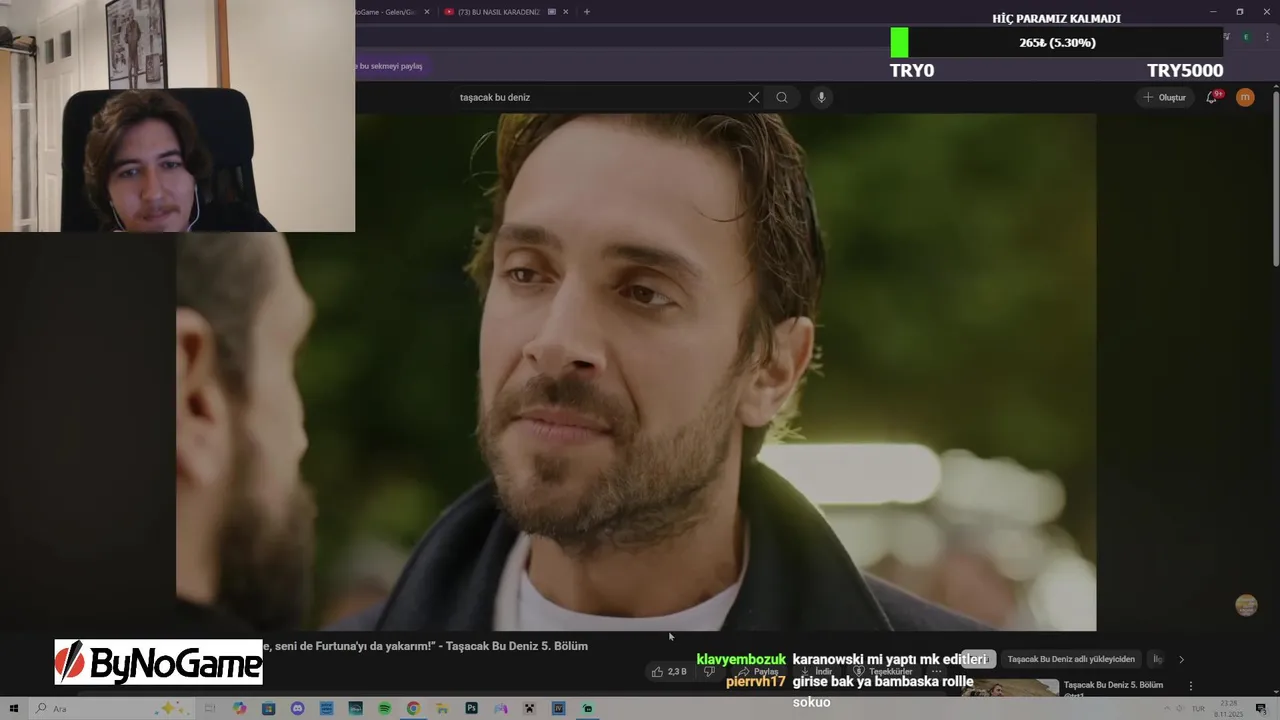Open the Oluştur create menu
This screenshot has height=720, width=1280.
click(1165, 97)
